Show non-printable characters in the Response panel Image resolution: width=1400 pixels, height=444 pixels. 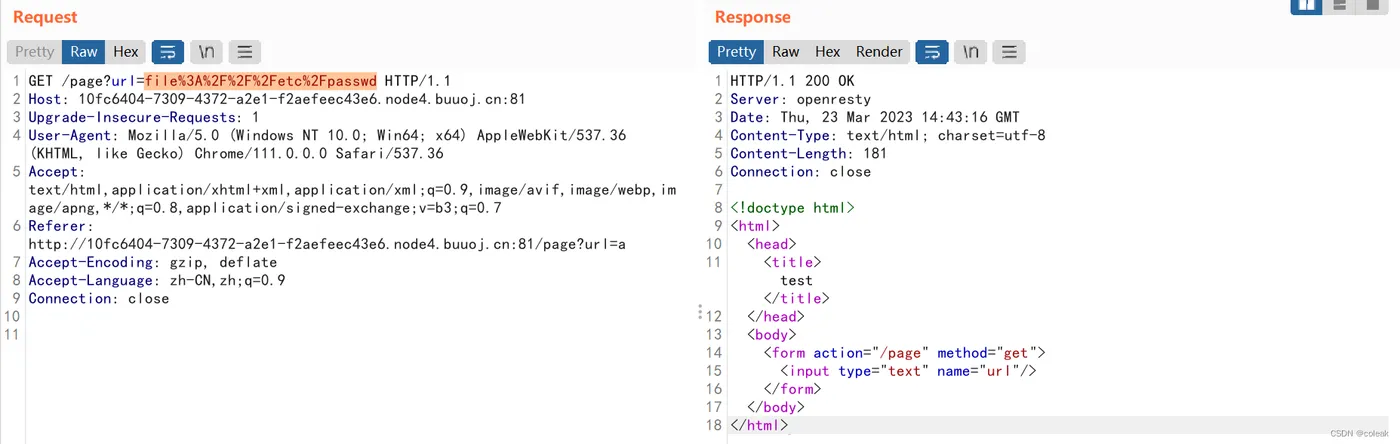click(970, 52)
